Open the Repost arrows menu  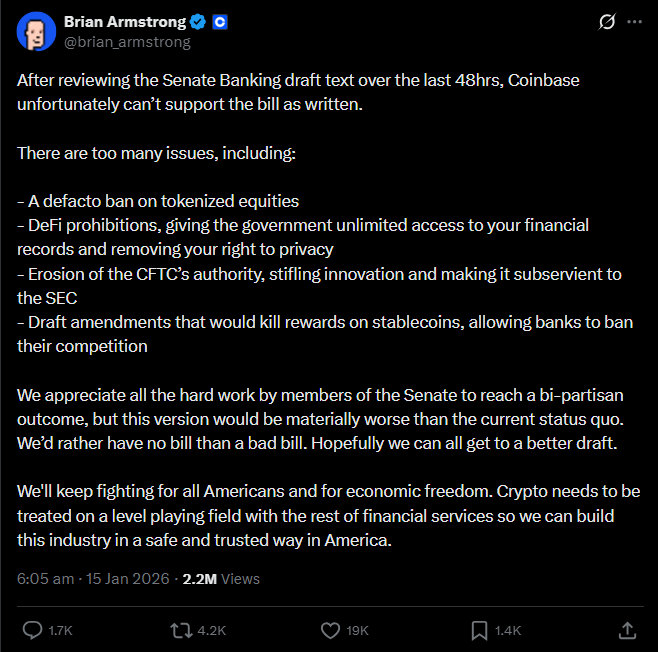[x=181, y=630]
